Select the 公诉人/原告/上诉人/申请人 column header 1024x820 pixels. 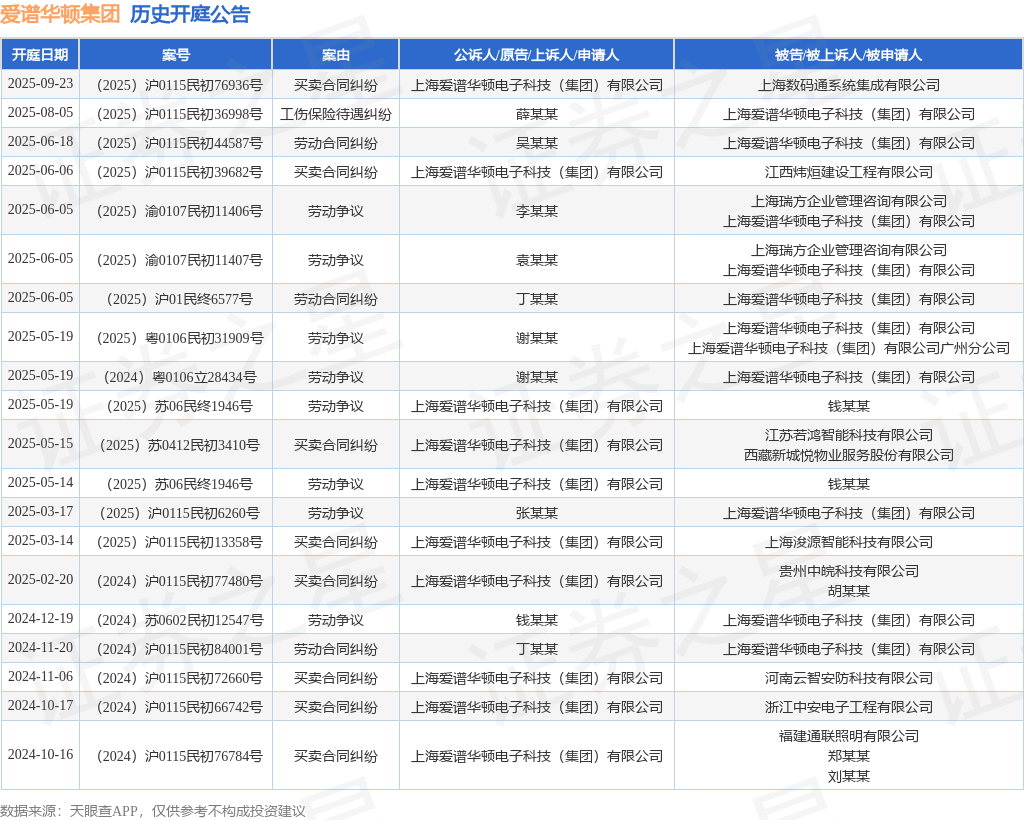point(536,55)
